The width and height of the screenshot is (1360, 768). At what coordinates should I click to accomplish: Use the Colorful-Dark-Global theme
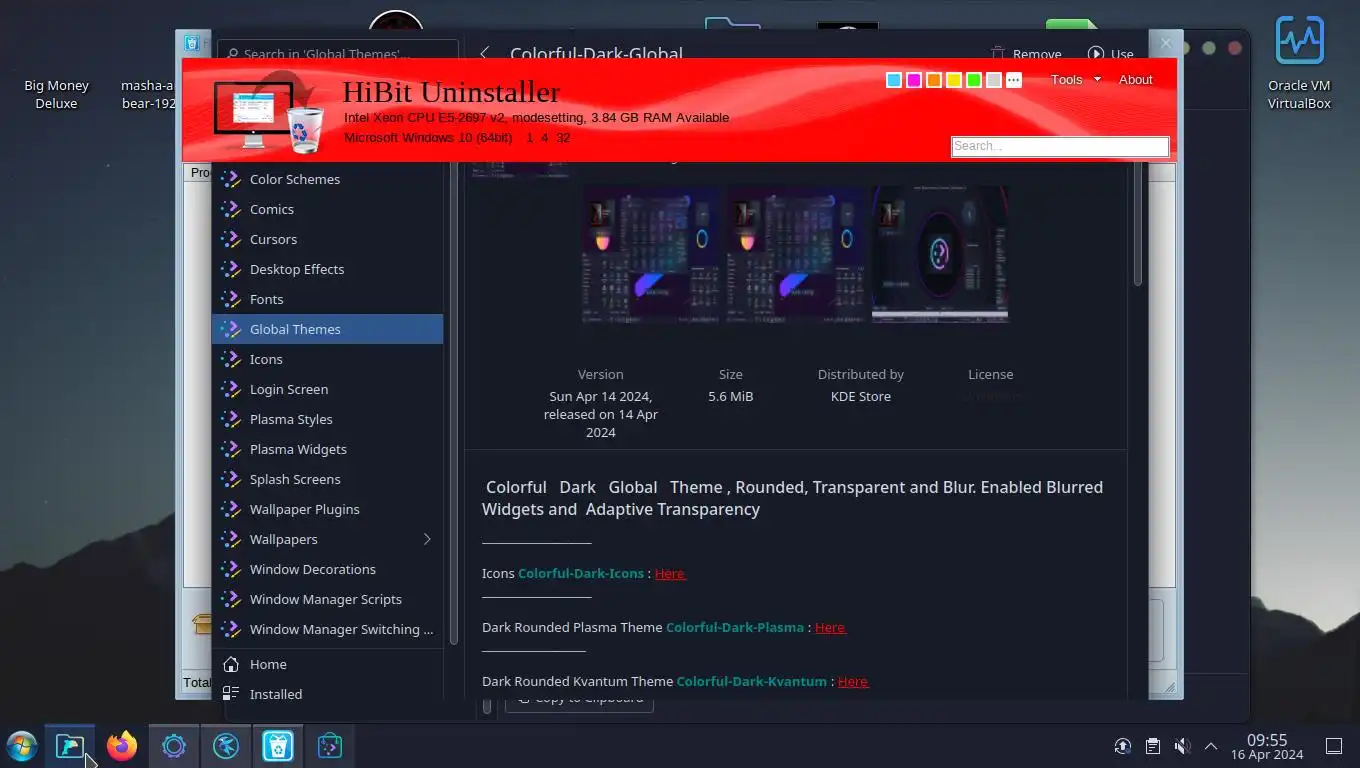(1110, 54)
